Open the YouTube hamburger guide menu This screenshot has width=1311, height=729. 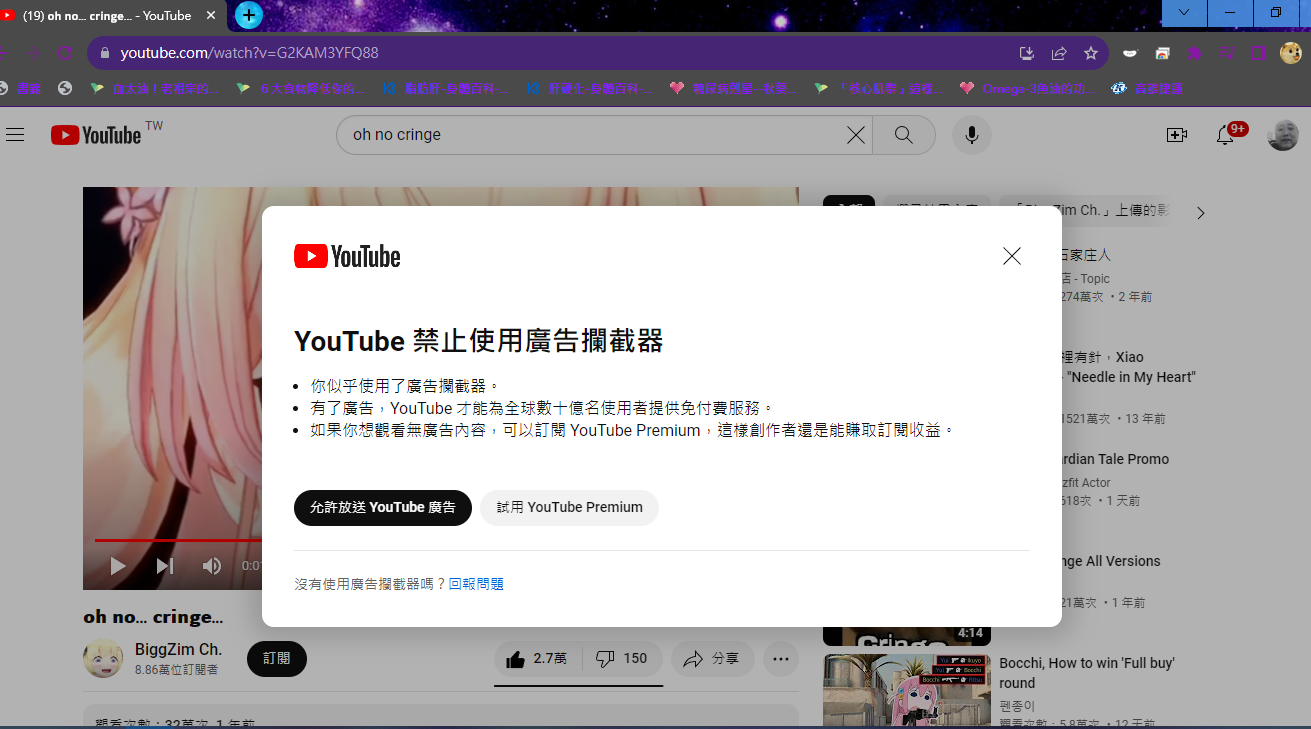click(15, 135)
